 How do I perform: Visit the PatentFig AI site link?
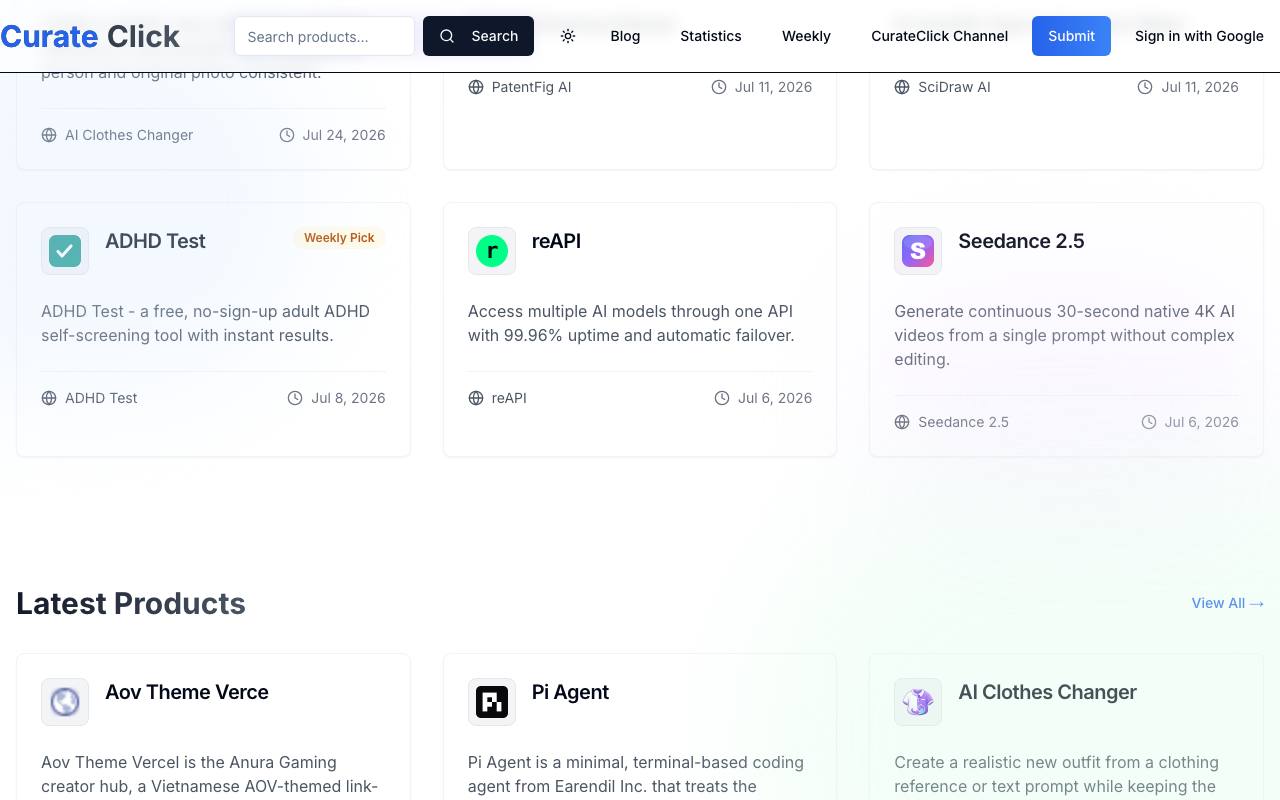pos(531,87)
